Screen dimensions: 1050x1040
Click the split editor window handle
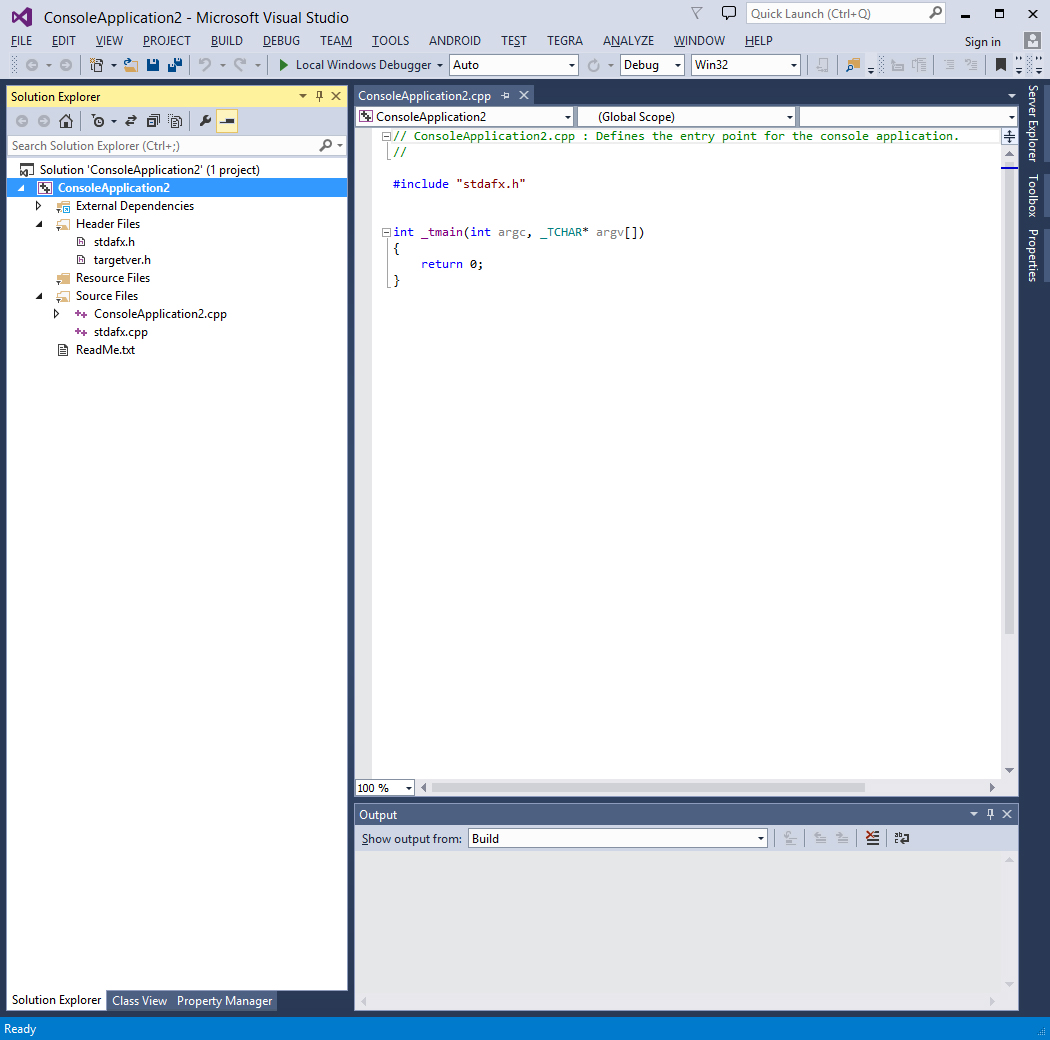point(1009,137)
